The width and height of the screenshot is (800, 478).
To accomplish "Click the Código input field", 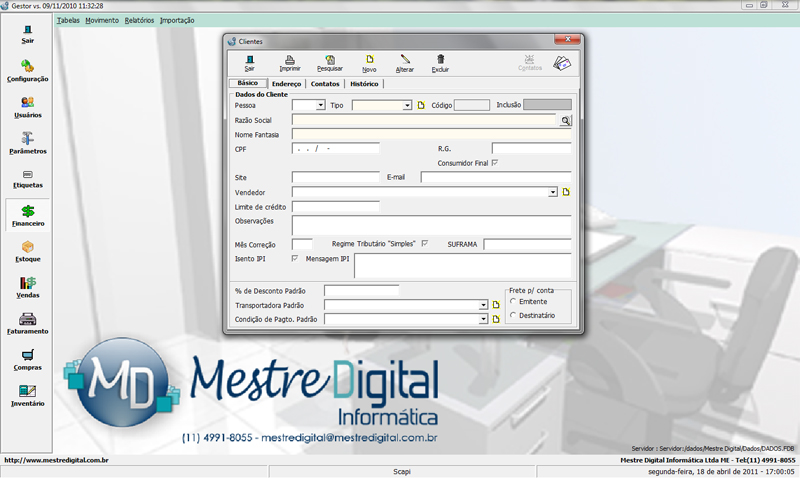I will tap(472, 105).
